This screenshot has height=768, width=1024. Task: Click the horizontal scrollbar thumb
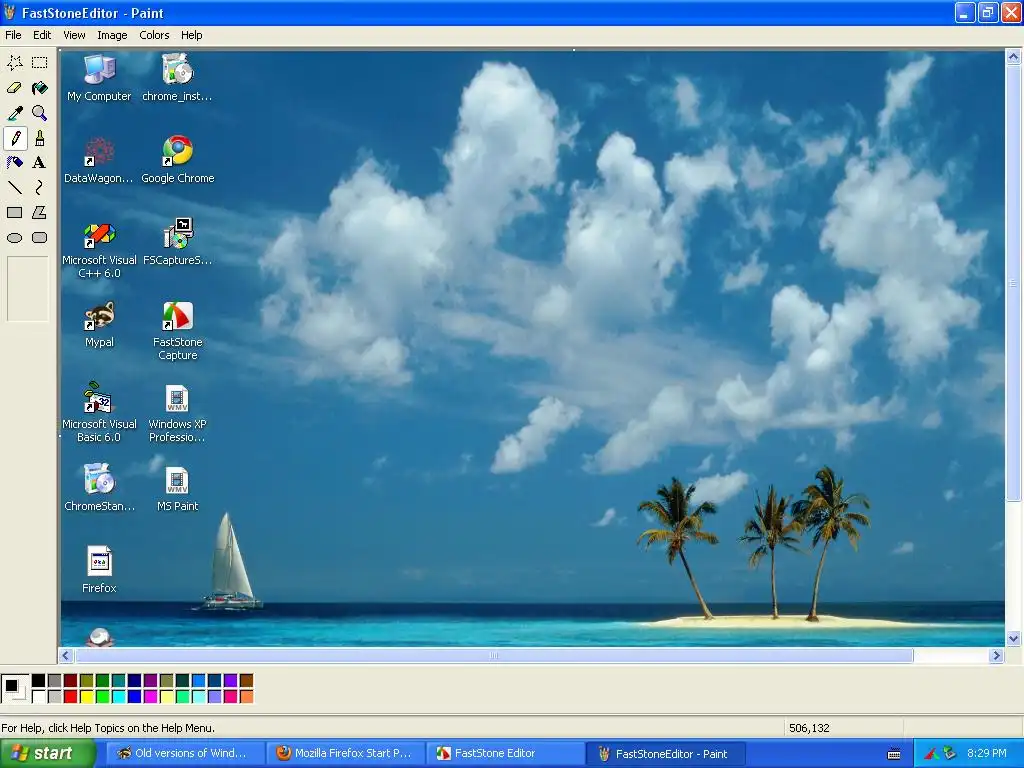(x=494, y=656)
